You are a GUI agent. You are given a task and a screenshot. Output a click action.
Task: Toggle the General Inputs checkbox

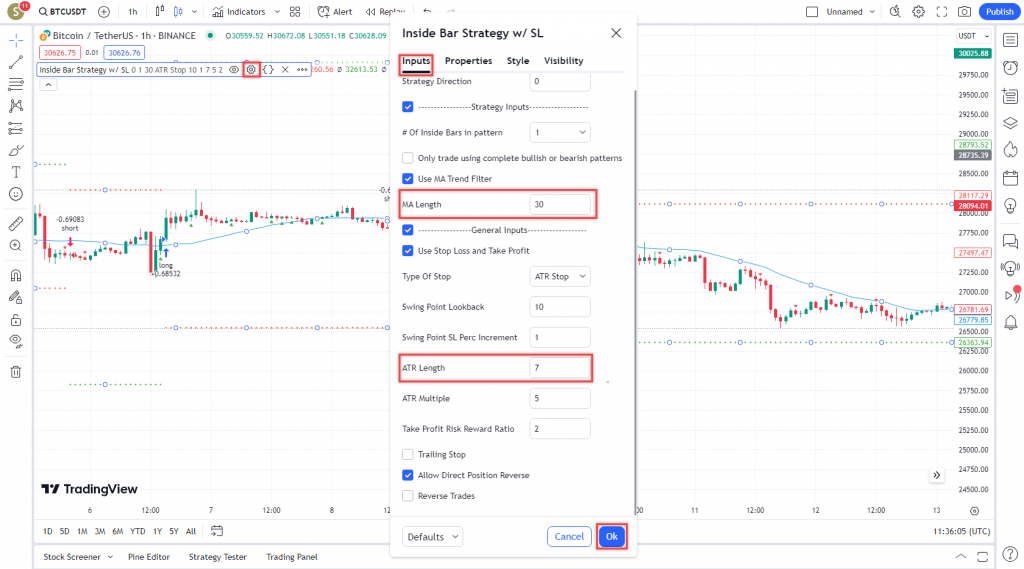[408, 230]
